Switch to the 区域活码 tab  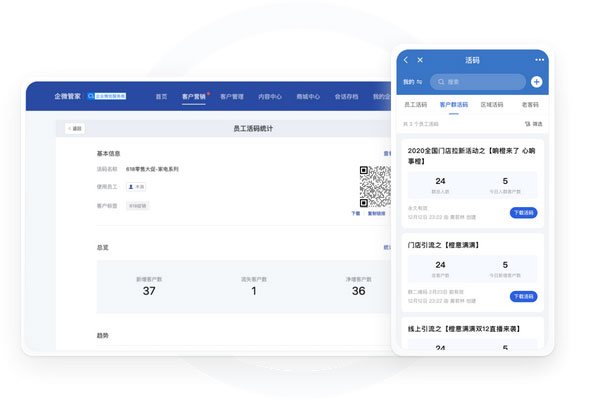tap(493, 104)
